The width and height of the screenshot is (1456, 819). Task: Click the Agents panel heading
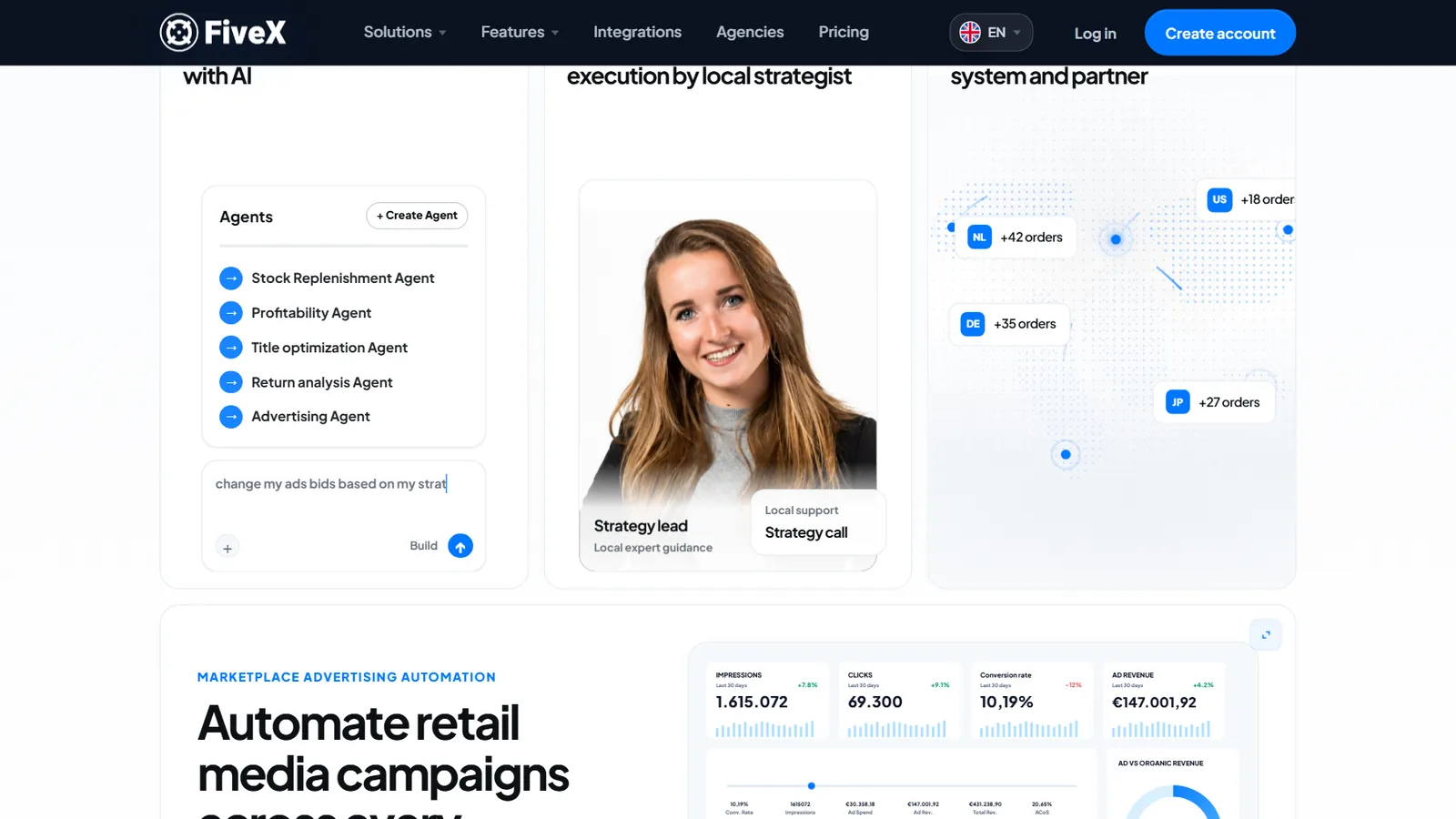pos(246,217)
